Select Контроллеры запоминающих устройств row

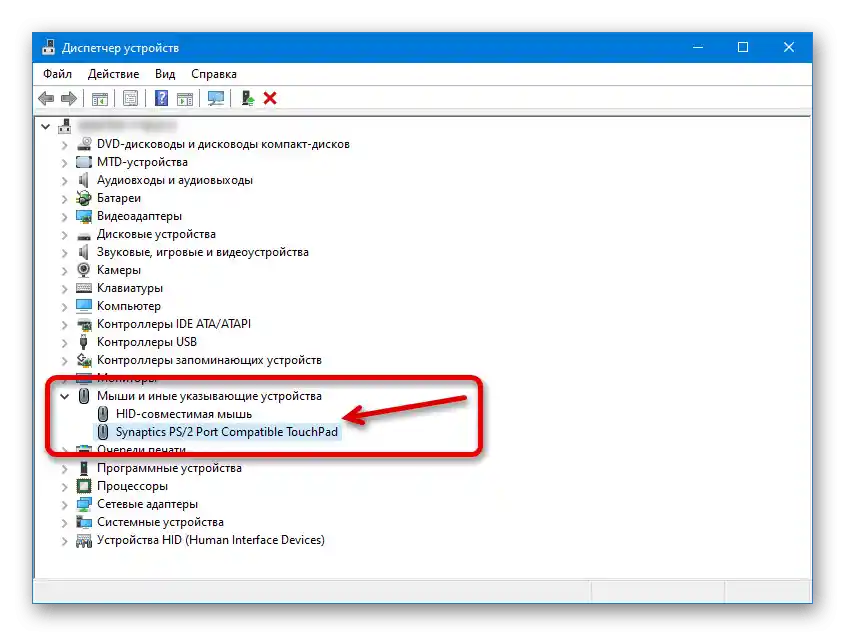click(x=209, y=360)
